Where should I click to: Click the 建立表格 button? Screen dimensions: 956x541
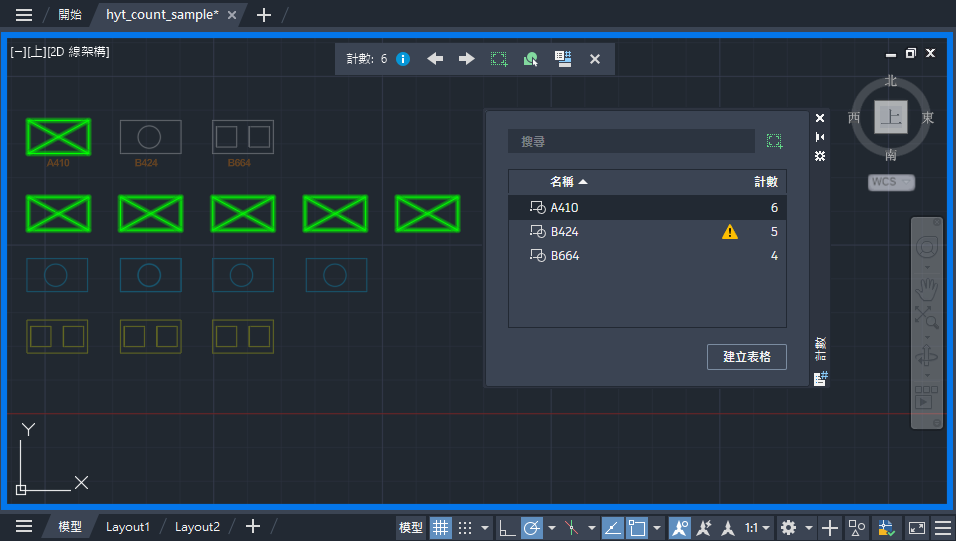pyautogui.click(x=747, y=357)
